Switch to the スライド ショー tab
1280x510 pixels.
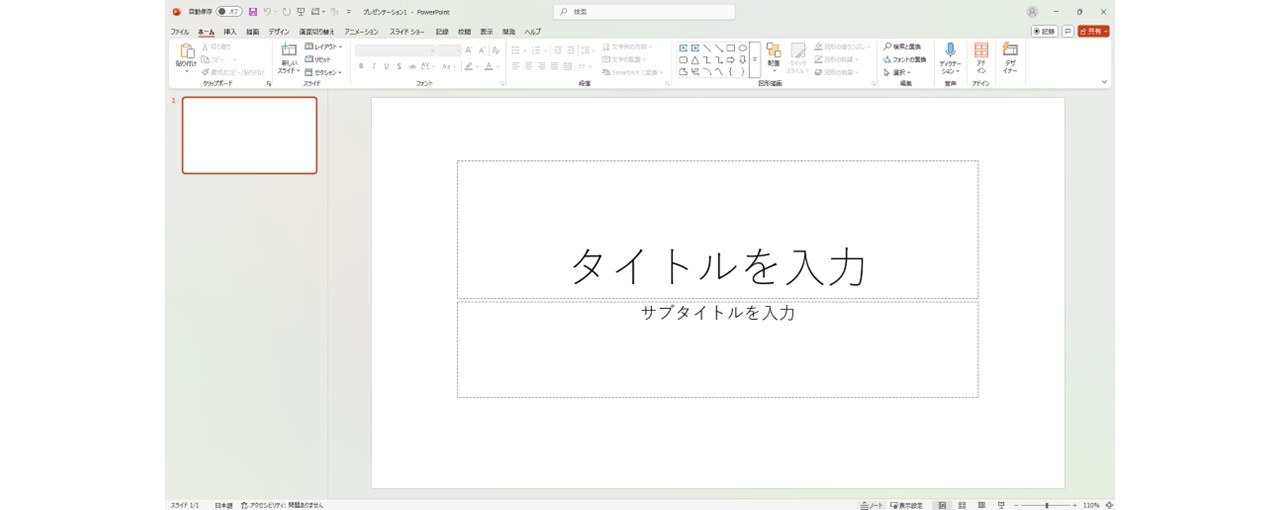pos(407,32)
